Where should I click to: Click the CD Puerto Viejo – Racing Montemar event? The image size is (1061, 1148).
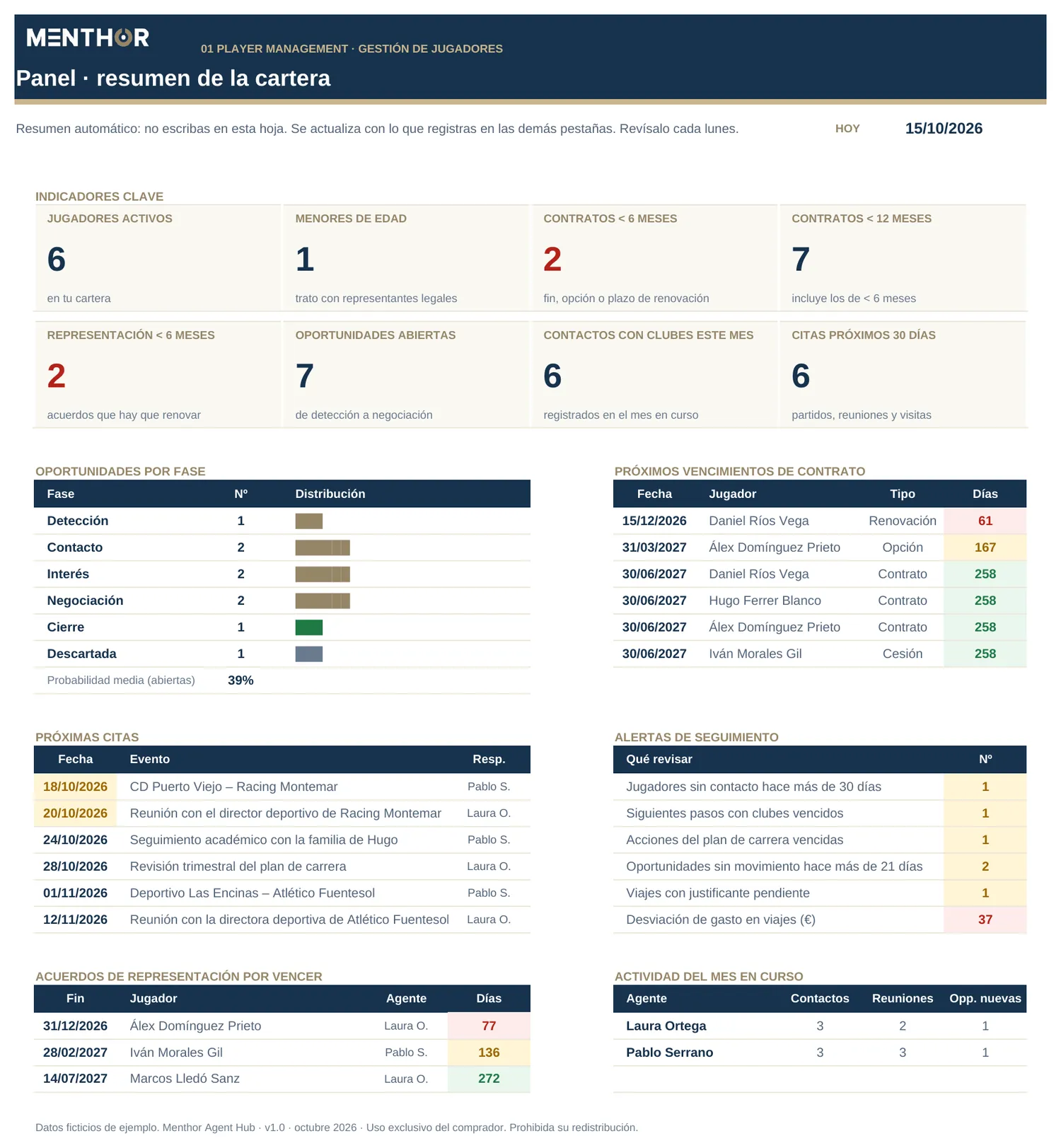[233, 787]
